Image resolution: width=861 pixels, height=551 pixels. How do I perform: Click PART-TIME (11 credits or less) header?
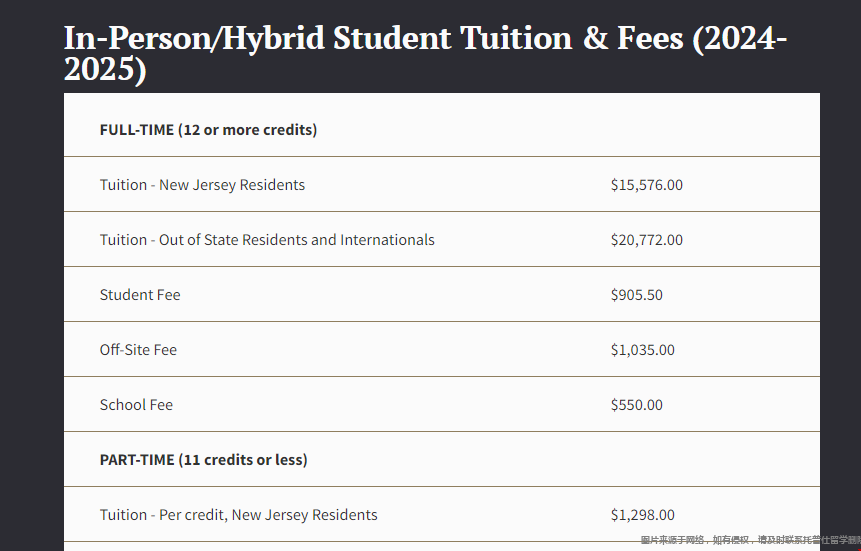tap(203, 460)
